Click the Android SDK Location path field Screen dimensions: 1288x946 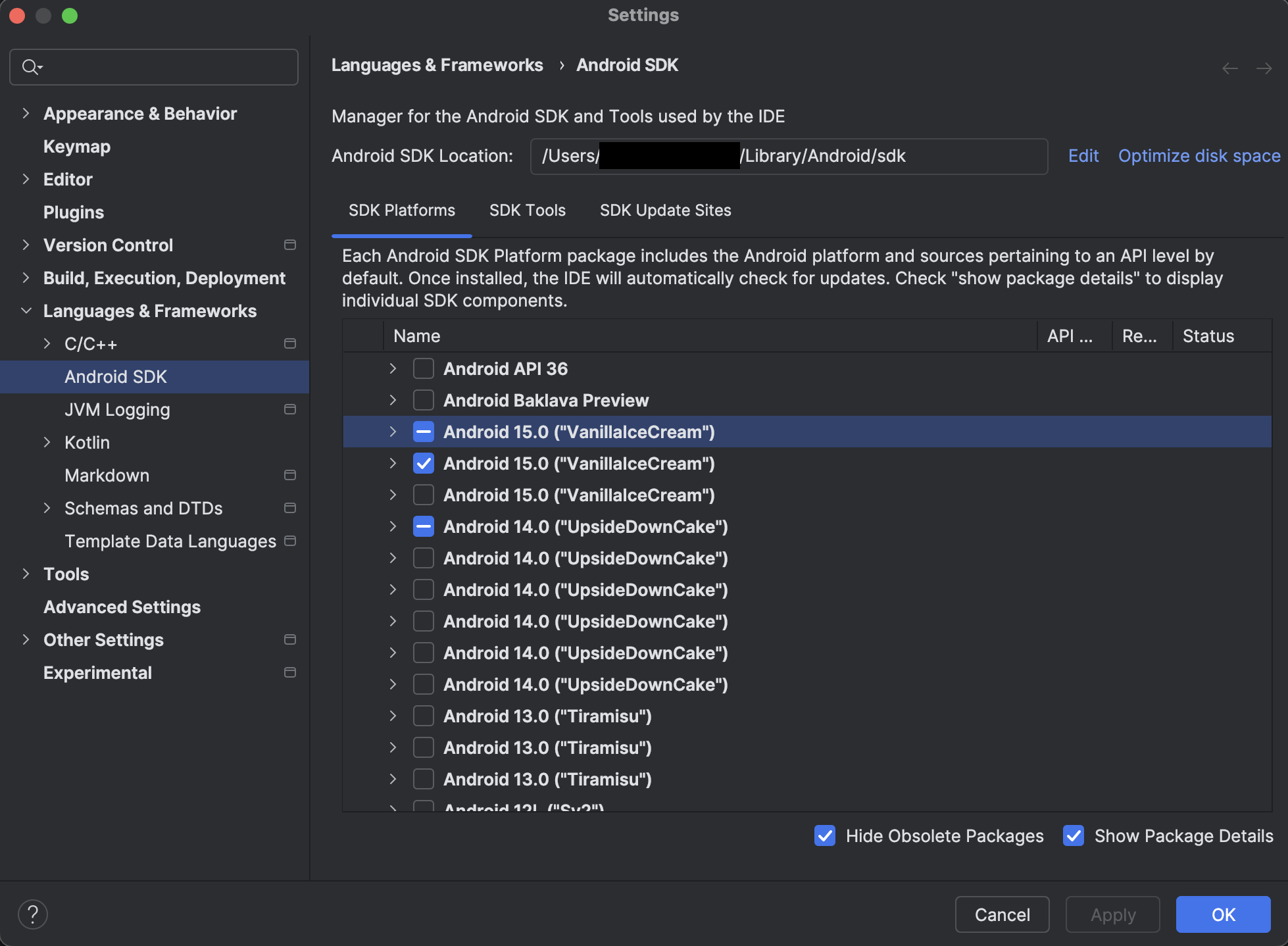pyautogui.click(x=789, y=157)
